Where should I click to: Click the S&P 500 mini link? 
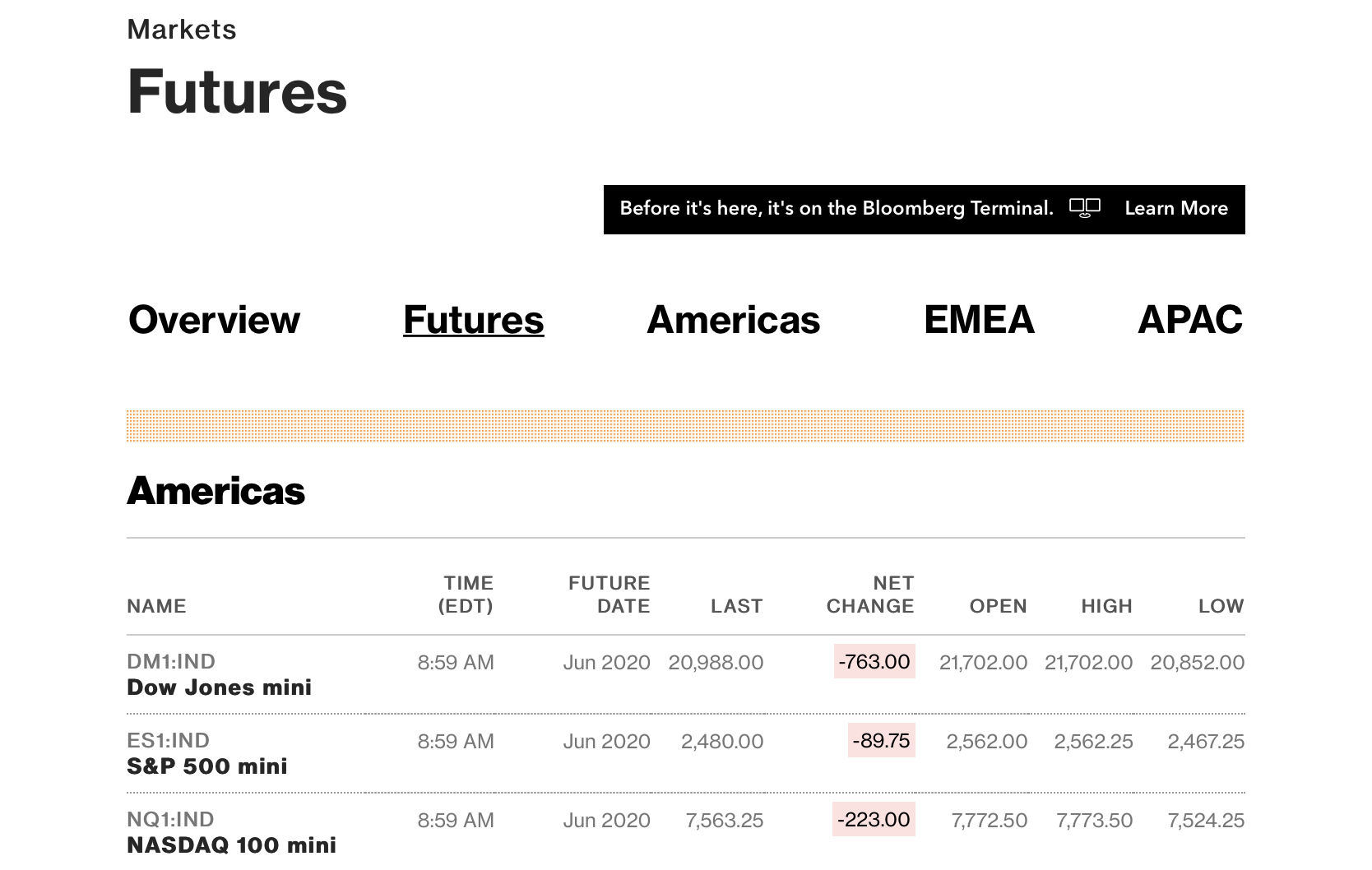pyautogui.click(x=207, y=766)
